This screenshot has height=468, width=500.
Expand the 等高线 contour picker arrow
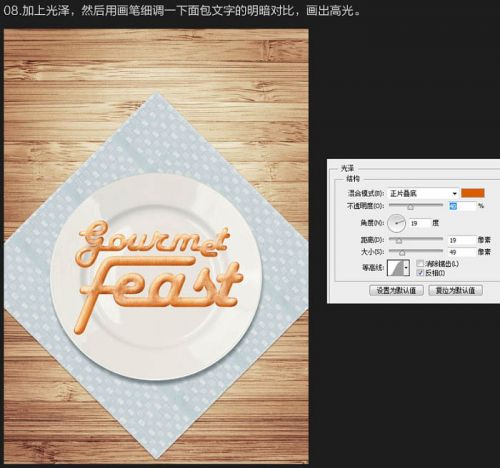pos(406,268)
